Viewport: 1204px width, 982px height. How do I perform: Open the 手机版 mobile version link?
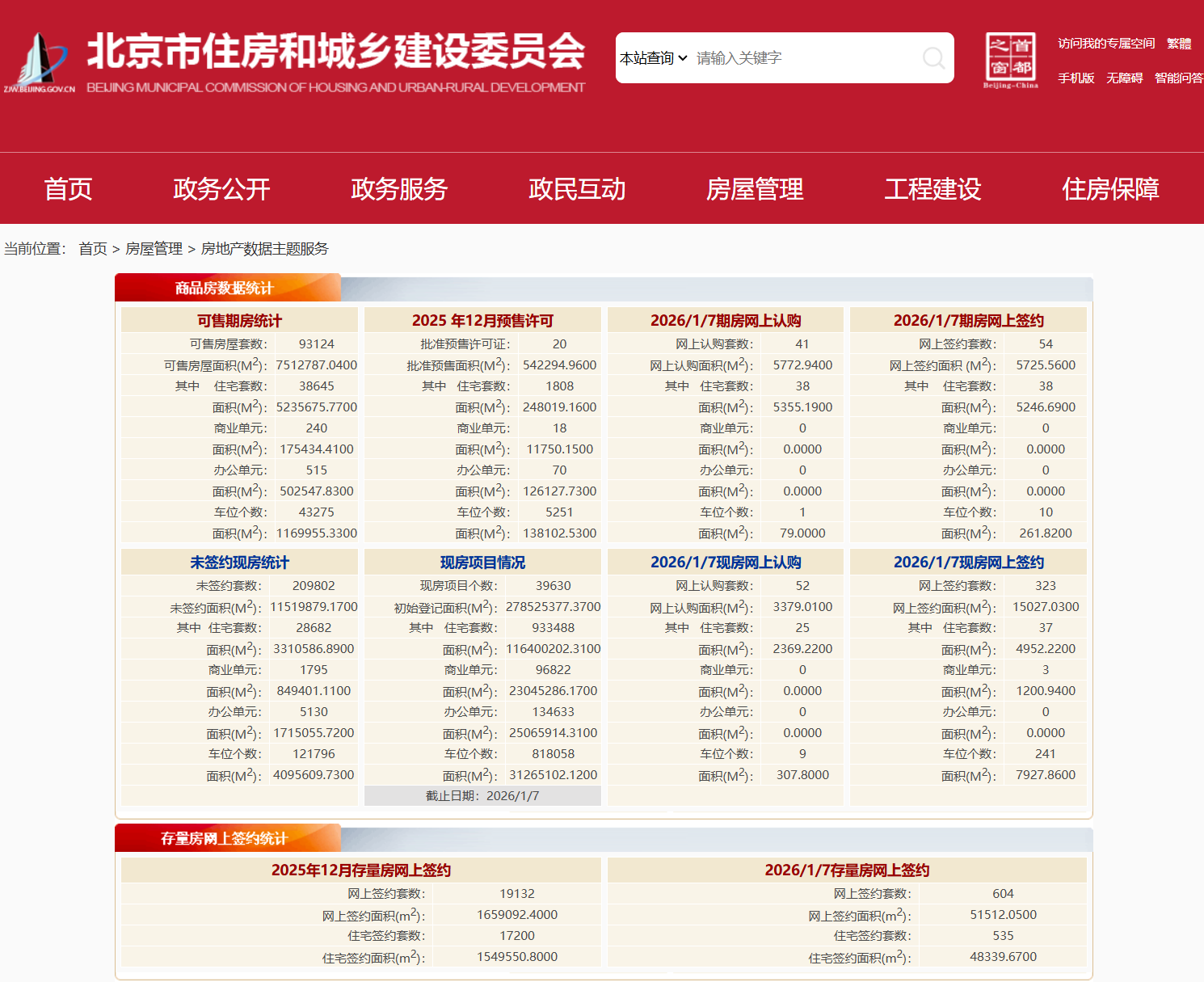[1076, 78]
